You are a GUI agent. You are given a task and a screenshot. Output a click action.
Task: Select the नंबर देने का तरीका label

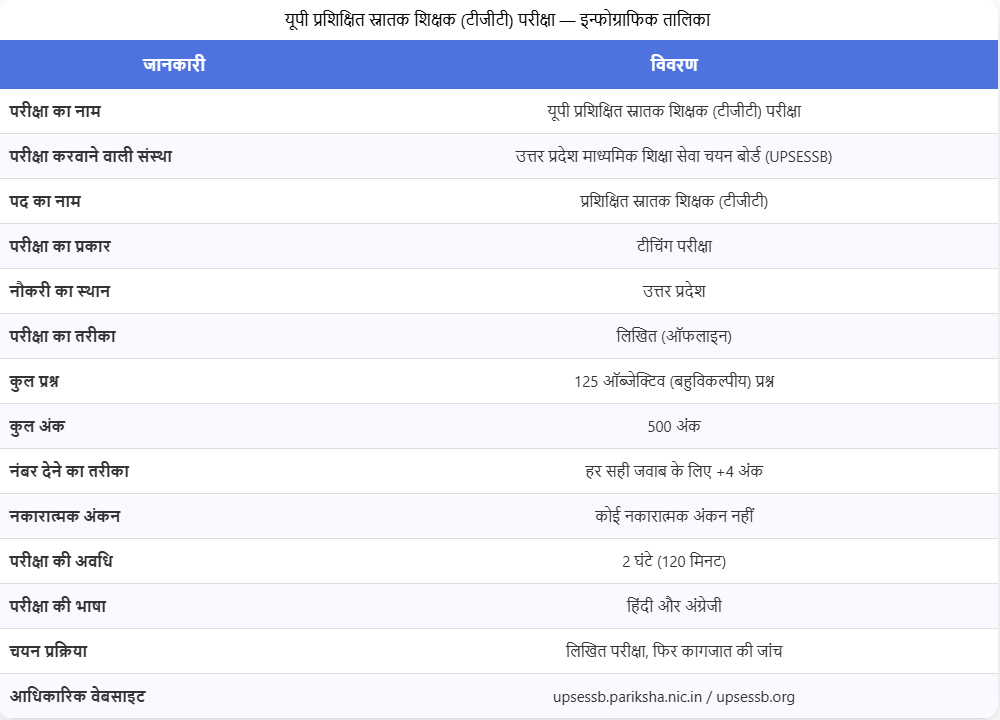(69, 471)
